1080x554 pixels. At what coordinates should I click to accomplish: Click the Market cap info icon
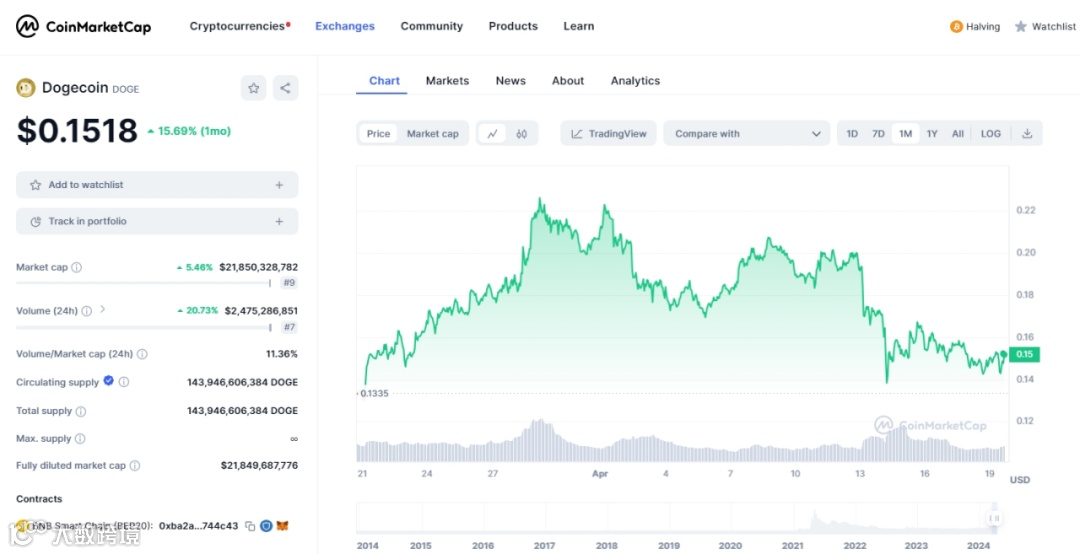point(77,268)
